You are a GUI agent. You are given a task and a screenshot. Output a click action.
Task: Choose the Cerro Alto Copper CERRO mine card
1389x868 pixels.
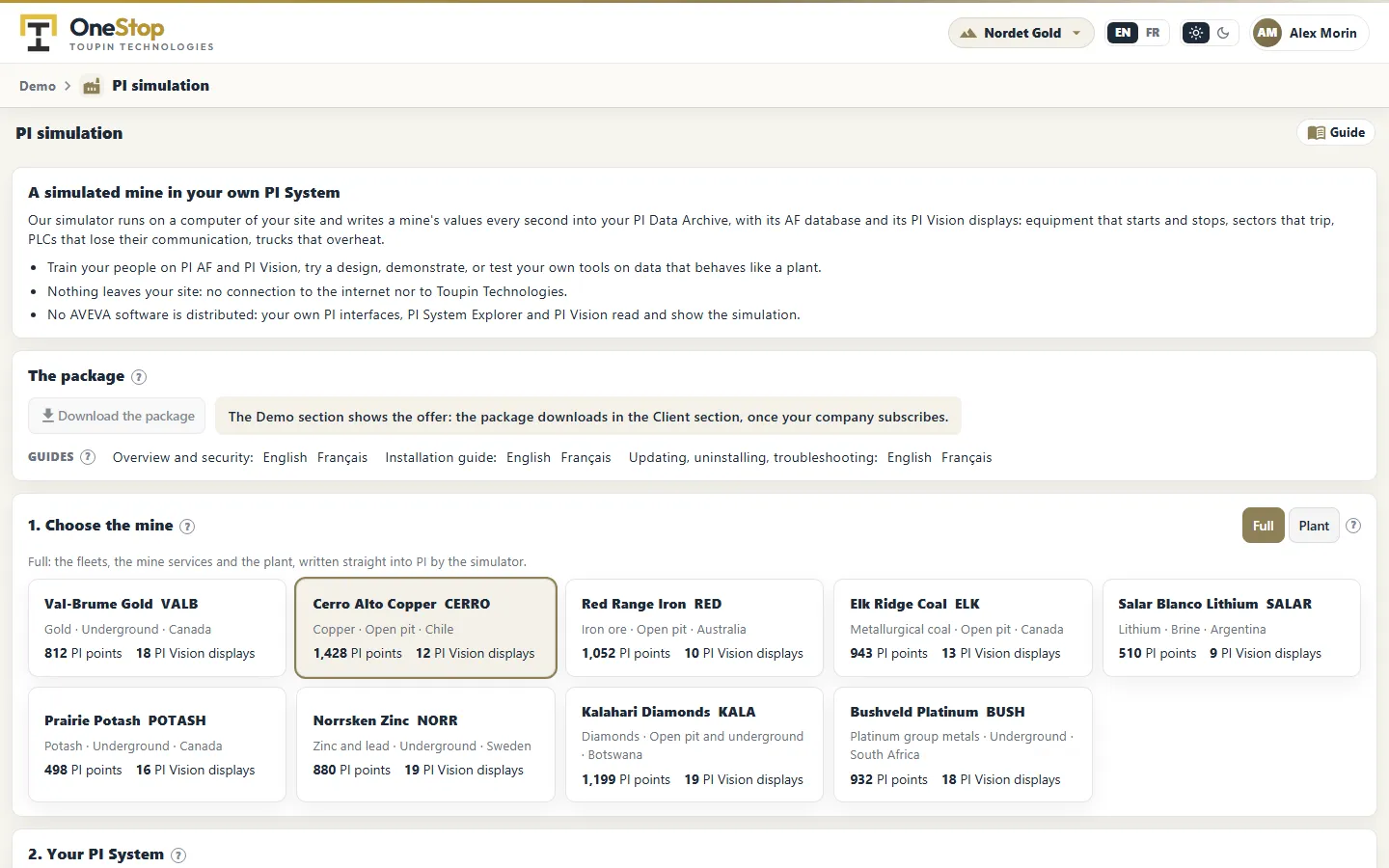pos(425,628)
